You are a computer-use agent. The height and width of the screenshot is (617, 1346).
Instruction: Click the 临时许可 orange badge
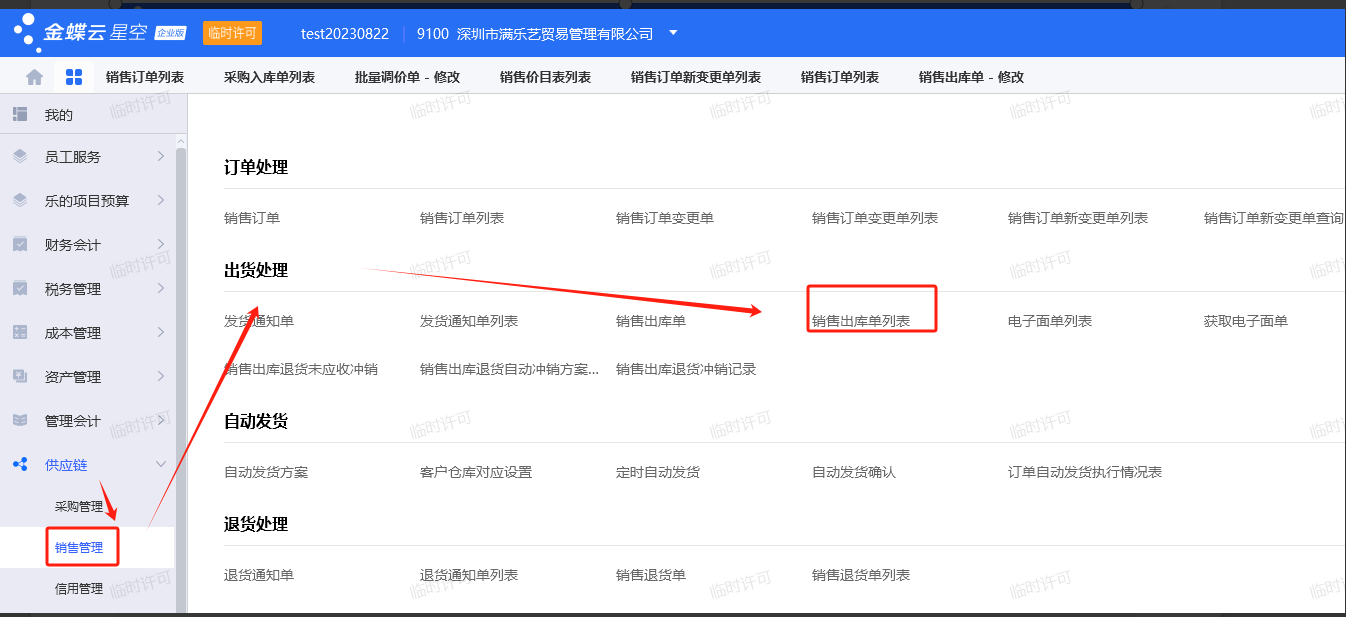(232, 33)
